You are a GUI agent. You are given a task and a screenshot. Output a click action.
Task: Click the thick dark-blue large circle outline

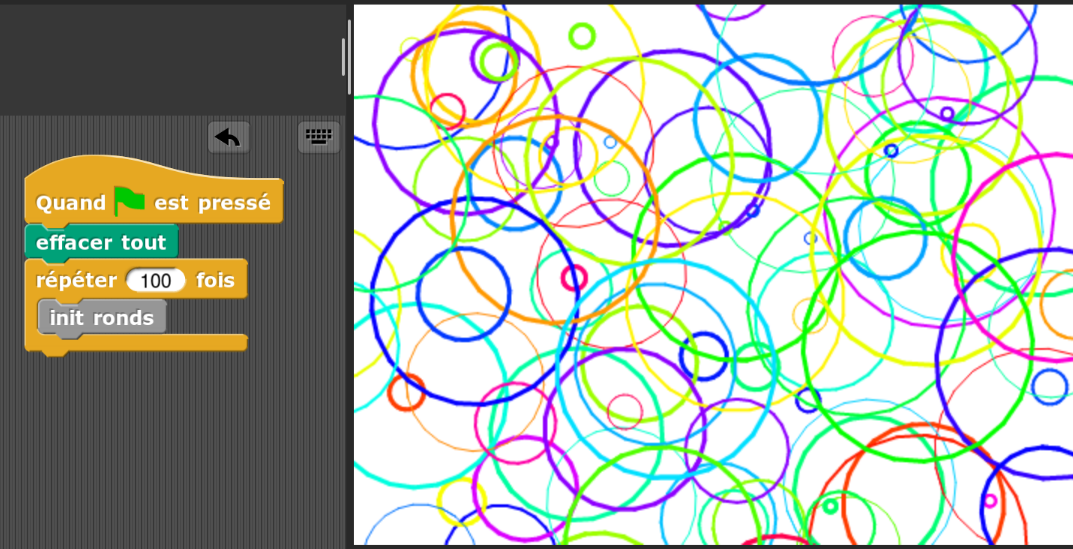(374, 300)
